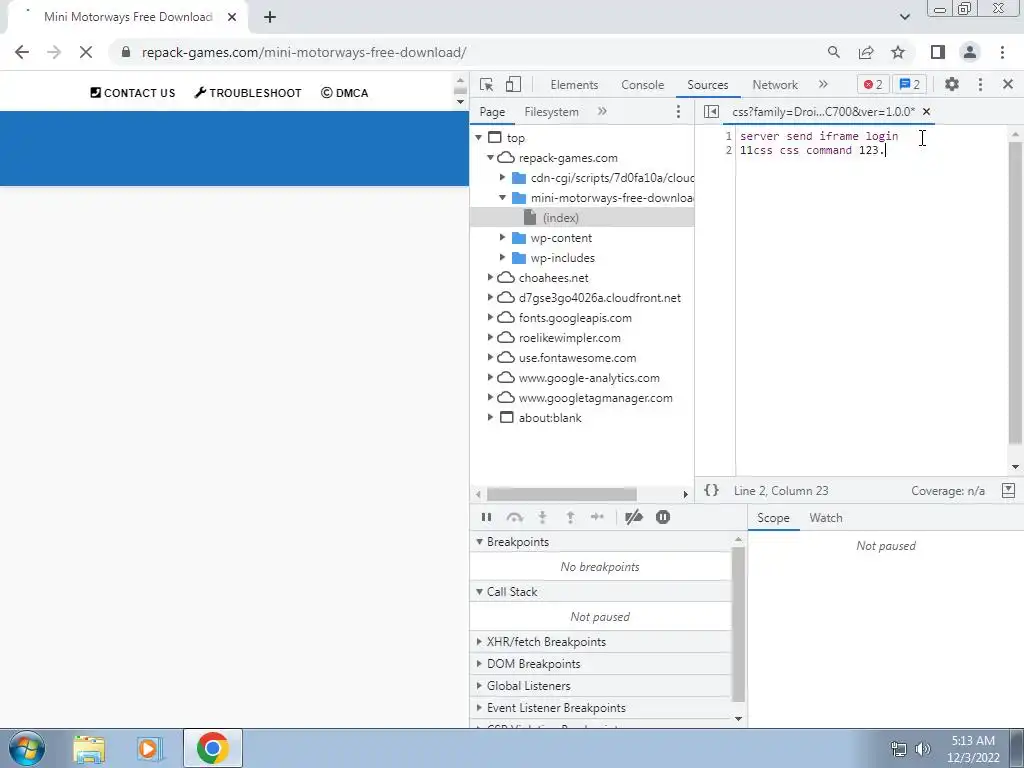The width and height of the screenshot is (1024, 768).
Task: Collapse the top frame tree node
Action: (479, 137)
